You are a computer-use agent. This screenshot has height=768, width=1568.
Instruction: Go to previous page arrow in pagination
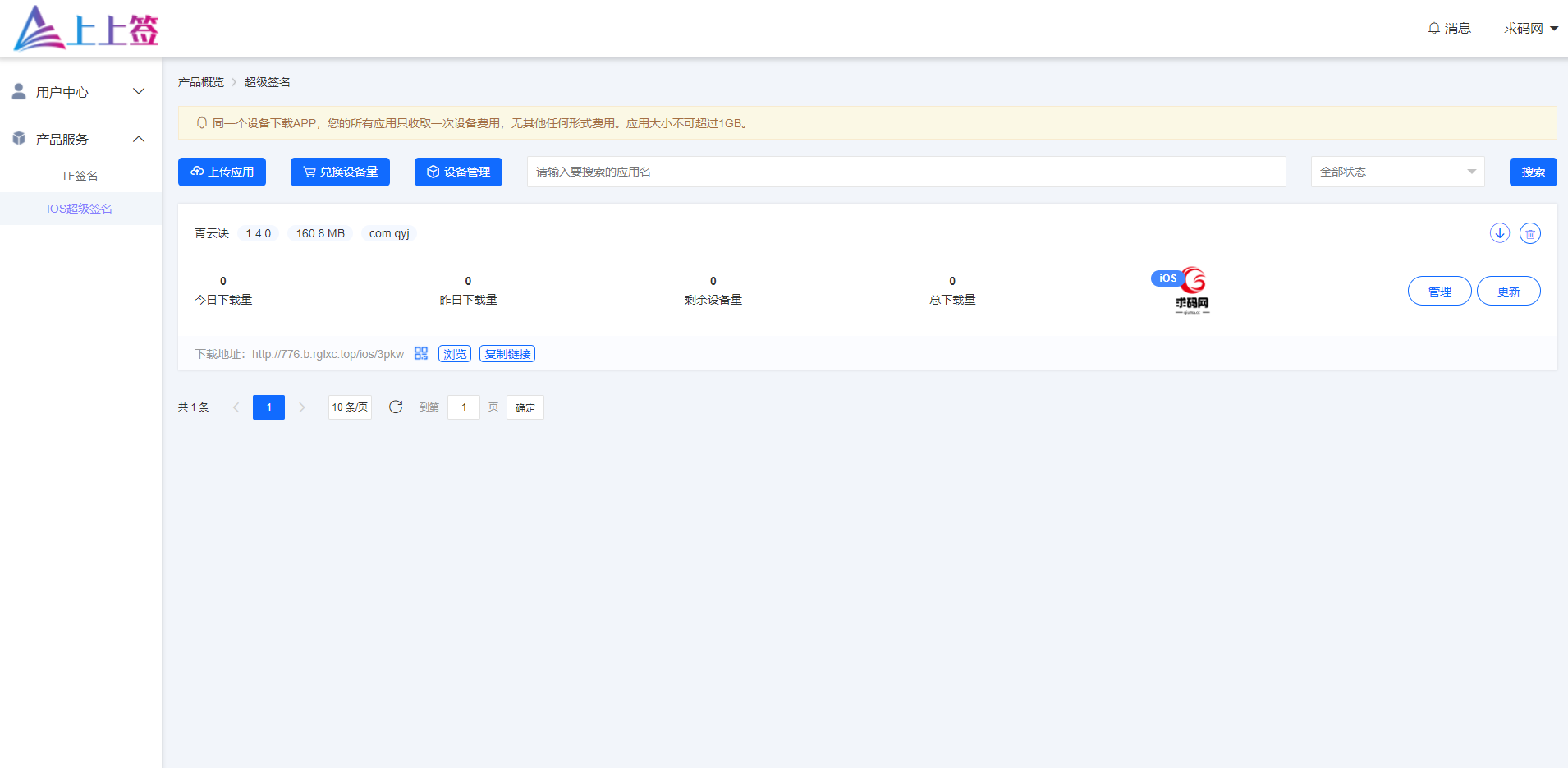click(236, 407)
